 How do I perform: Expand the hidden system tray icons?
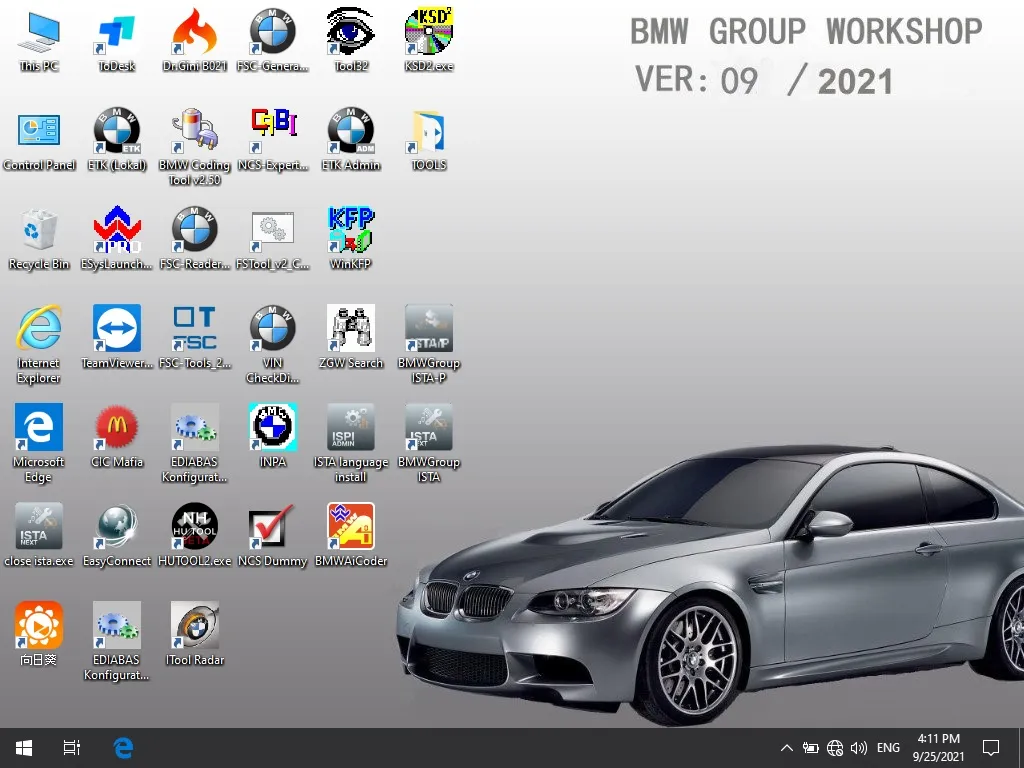pyautogui.click(x=787, y=747)
